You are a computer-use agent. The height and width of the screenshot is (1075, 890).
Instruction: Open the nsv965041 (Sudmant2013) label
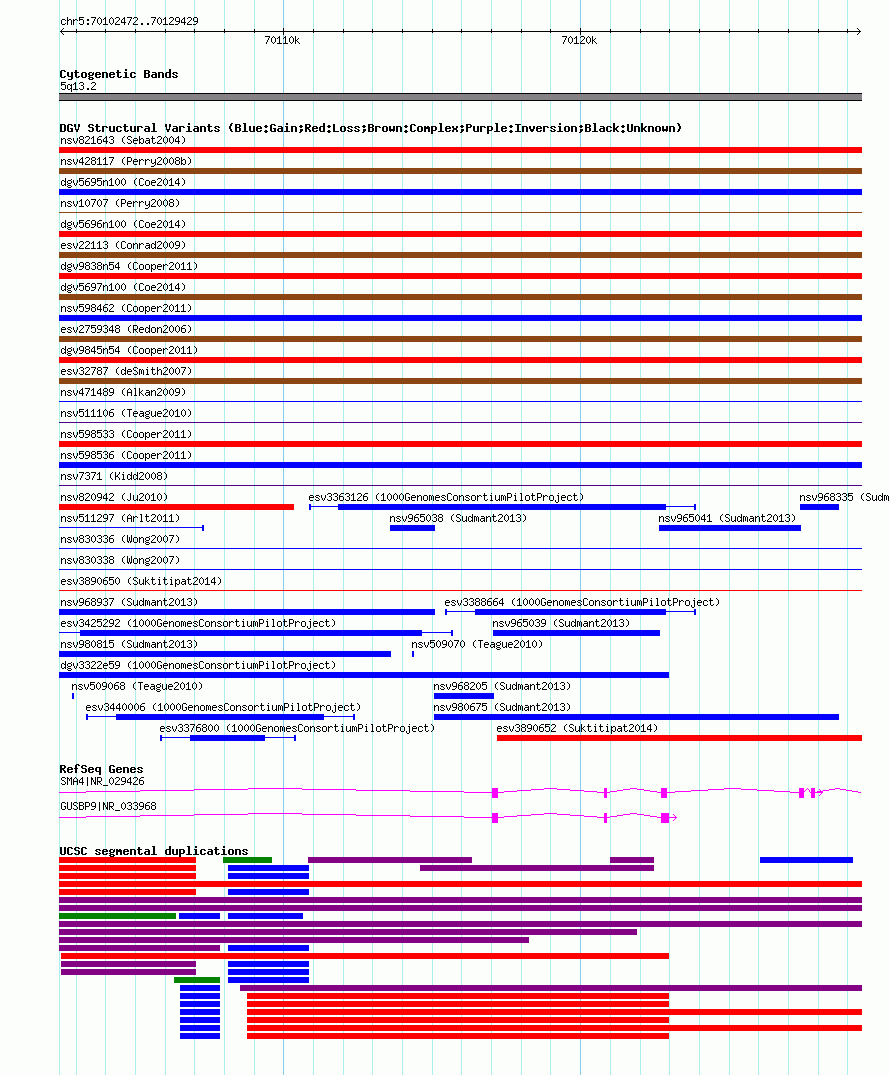727,518
